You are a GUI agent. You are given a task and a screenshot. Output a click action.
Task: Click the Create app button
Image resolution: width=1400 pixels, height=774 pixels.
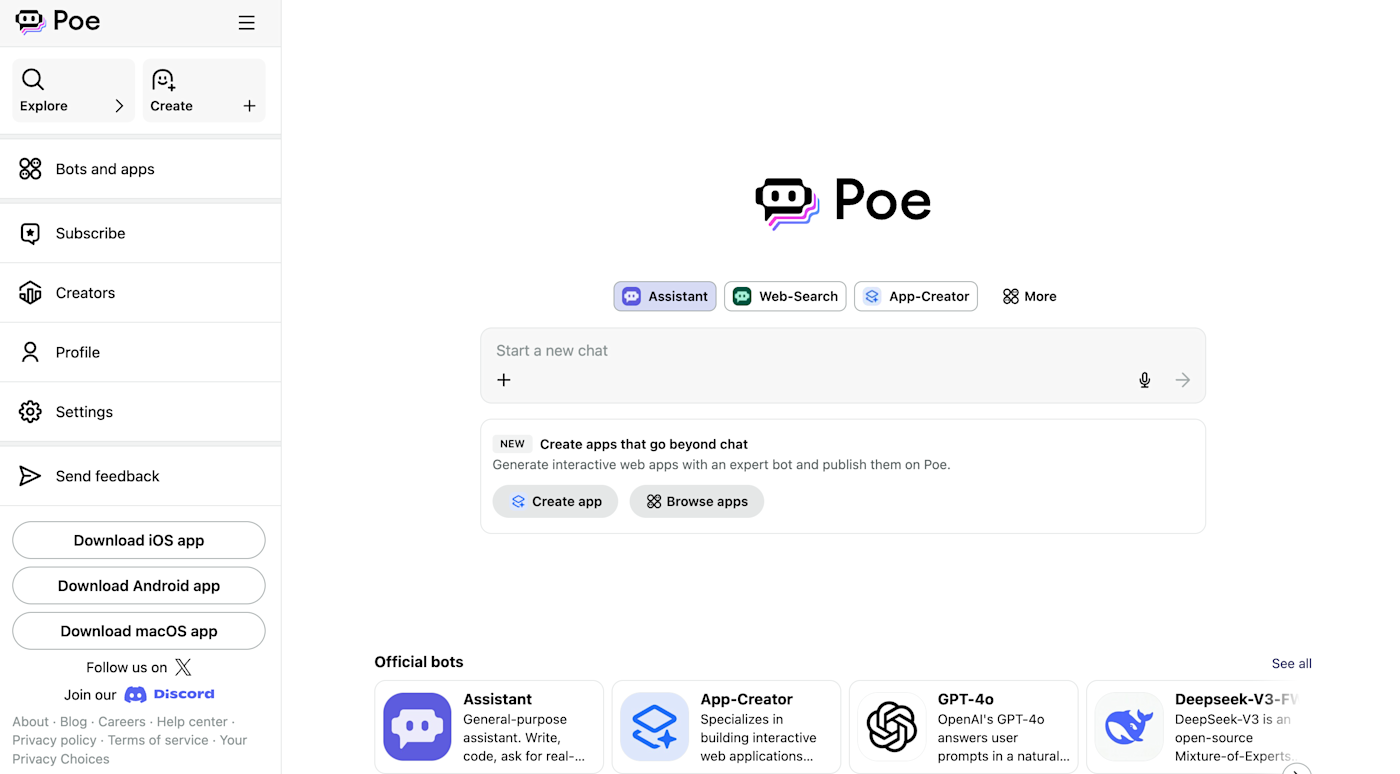[555, 501]
